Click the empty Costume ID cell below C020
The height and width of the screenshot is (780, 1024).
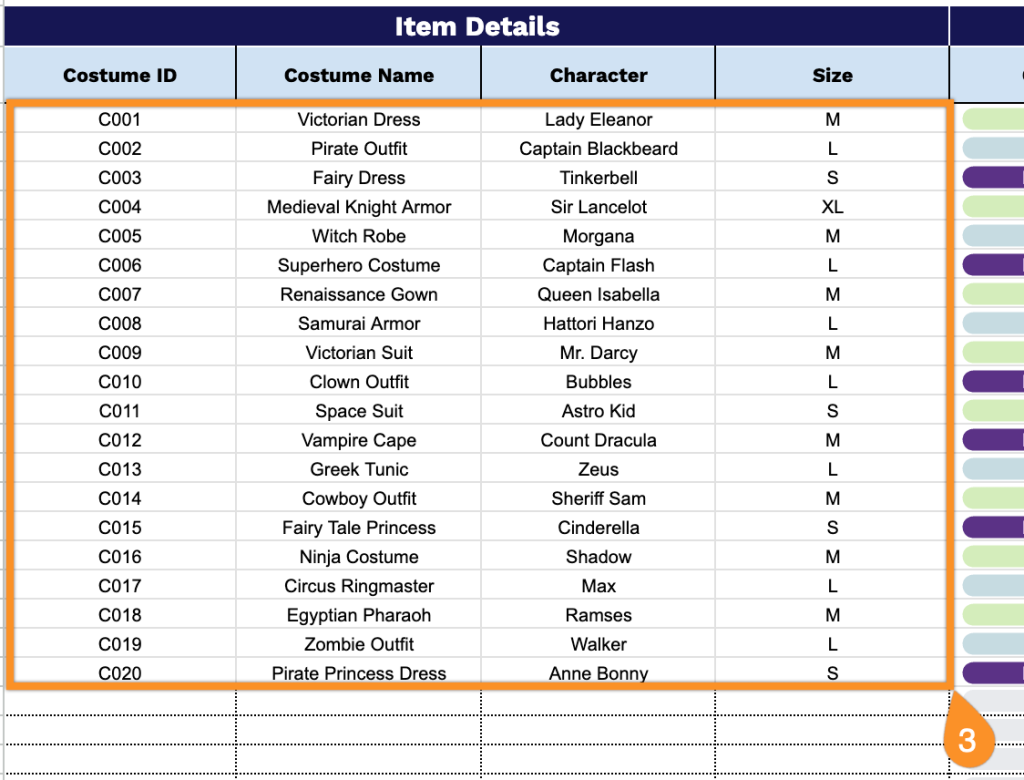coord(120,702)
